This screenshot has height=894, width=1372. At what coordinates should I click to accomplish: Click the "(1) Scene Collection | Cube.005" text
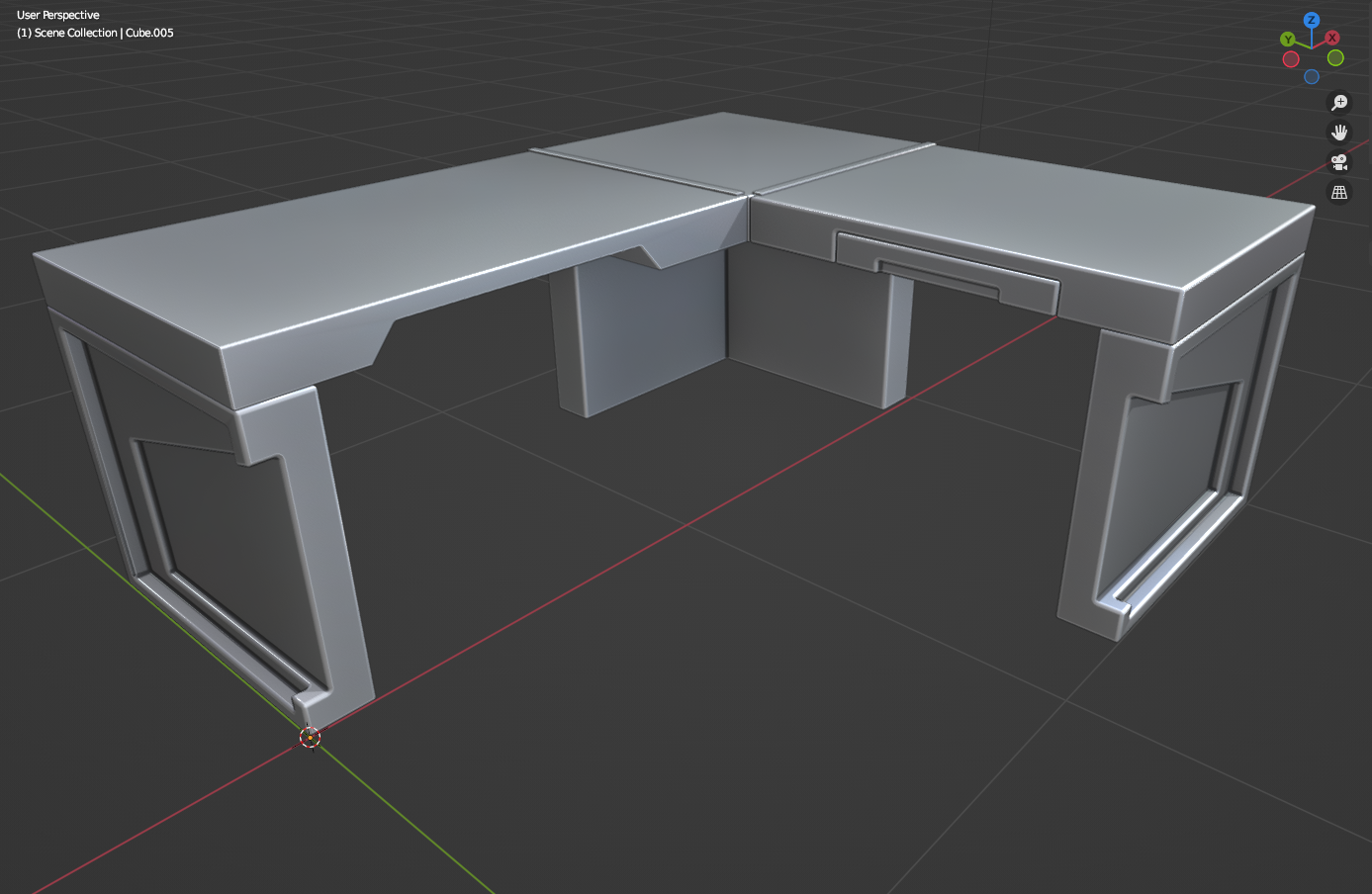[95, 33]
